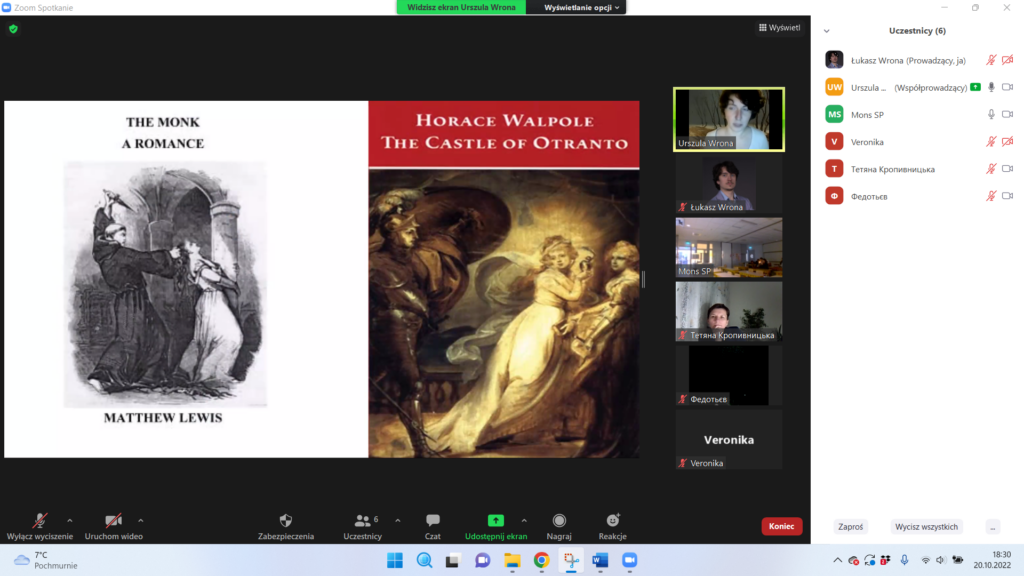
Task: Mute Mons SP's microphone in participant list
Action: [x=991, y=115]
